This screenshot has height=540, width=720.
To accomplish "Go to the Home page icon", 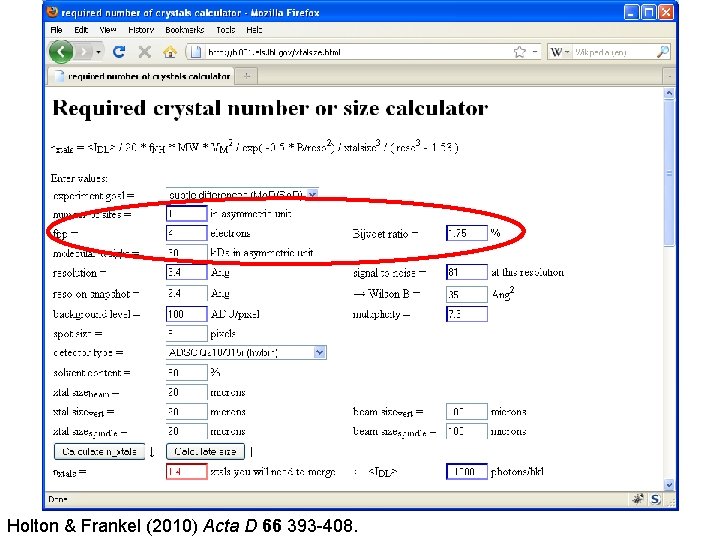I will (x=169, y=52).
